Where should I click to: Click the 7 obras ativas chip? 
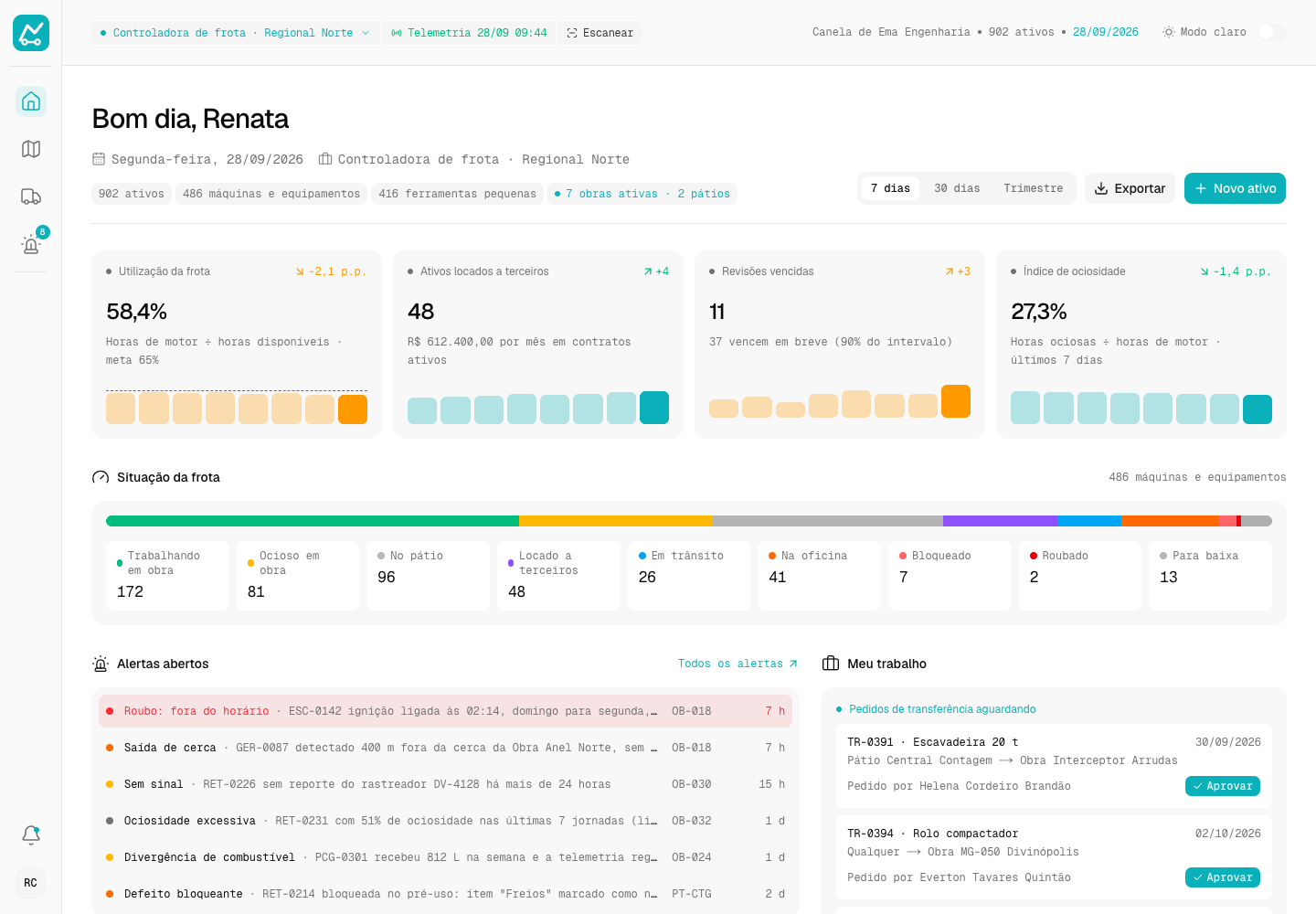coord(642,194)
